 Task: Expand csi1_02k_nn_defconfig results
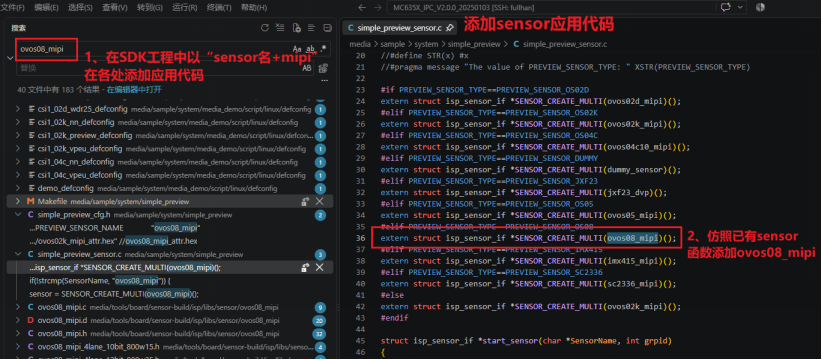point(17,123)
